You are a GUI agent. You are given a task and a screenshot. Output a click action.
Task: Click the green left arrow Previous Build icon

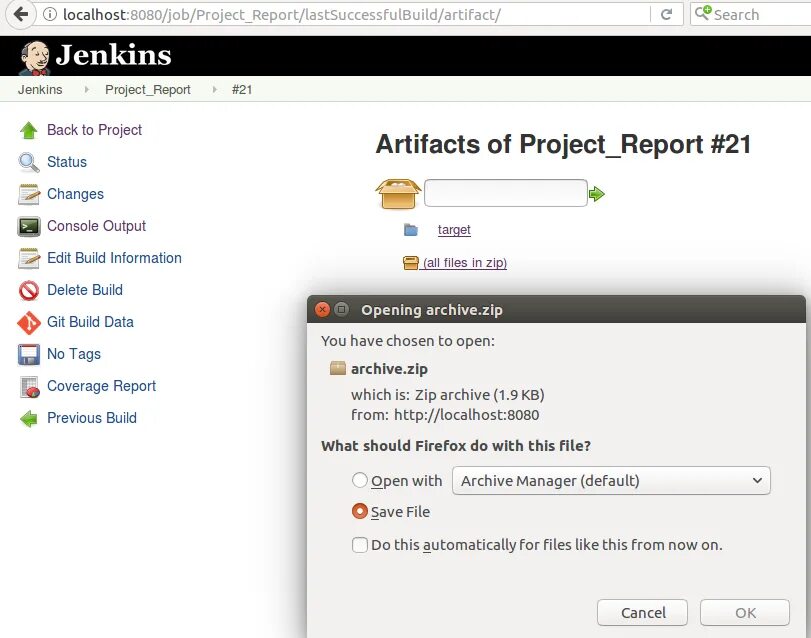point(28,419)
